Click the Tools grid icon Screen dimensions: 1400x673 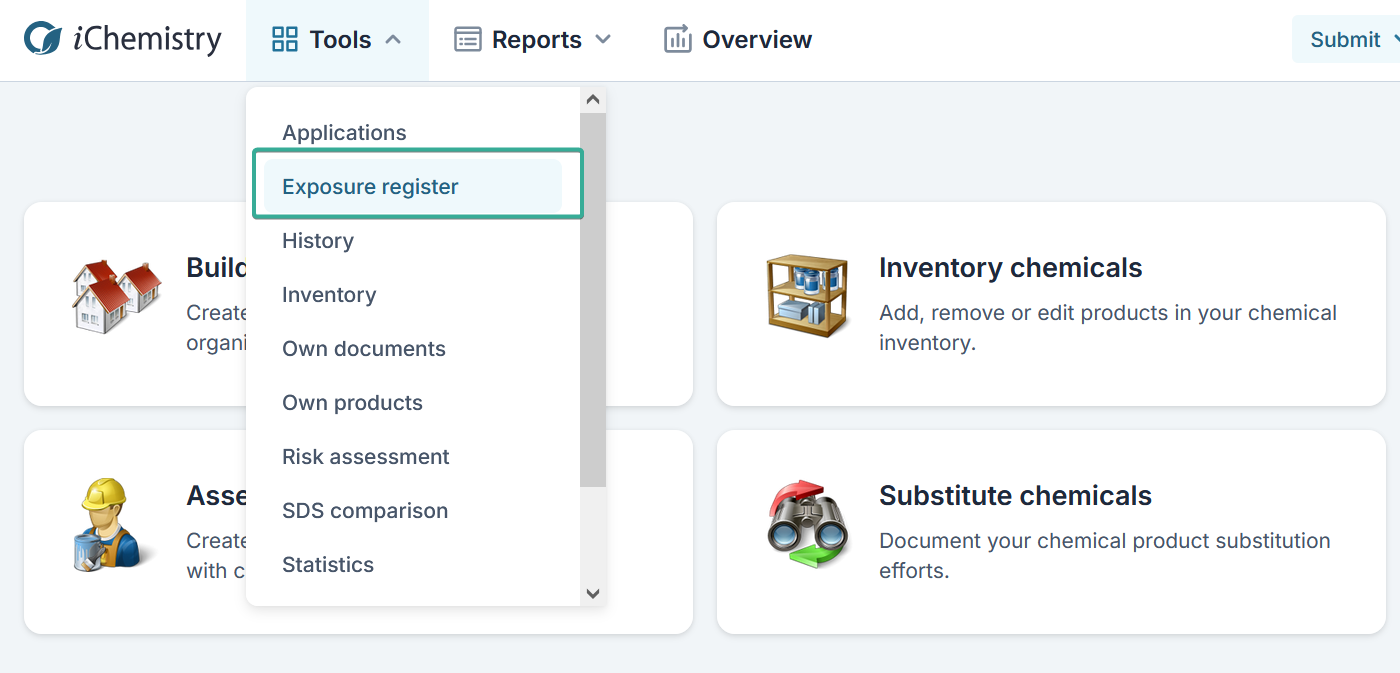coord(285,40)
